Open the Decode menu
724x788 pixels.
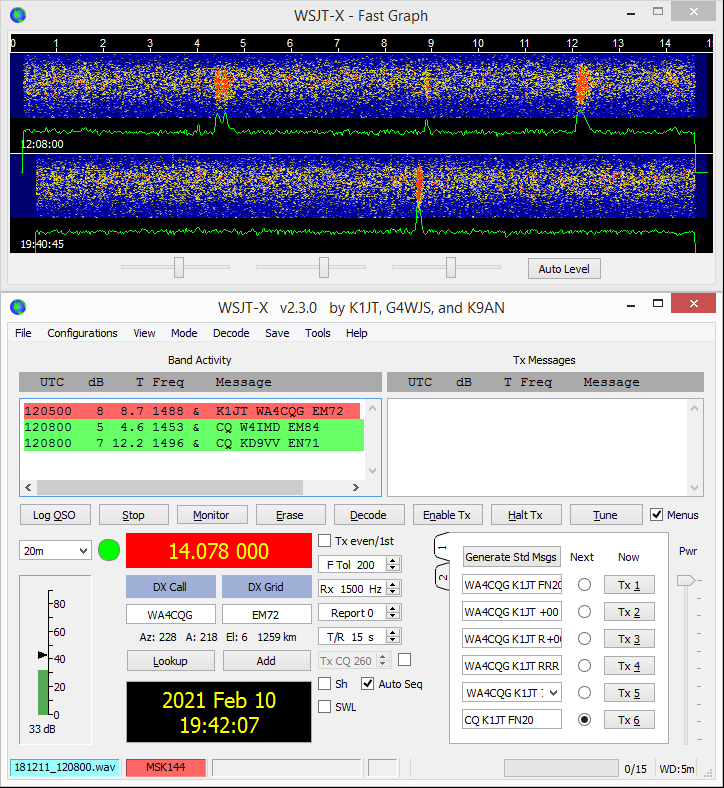coord(231,333)
